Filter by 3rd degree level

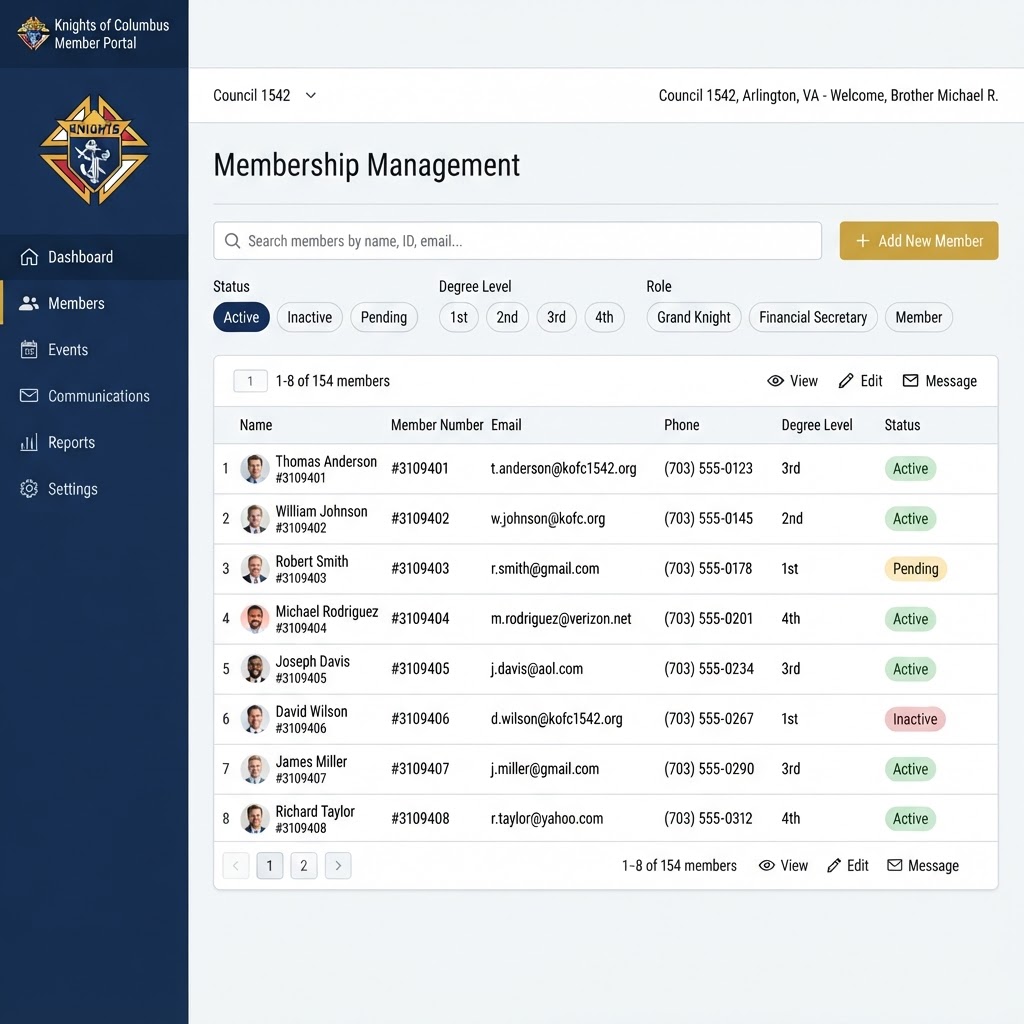[556, 317]
